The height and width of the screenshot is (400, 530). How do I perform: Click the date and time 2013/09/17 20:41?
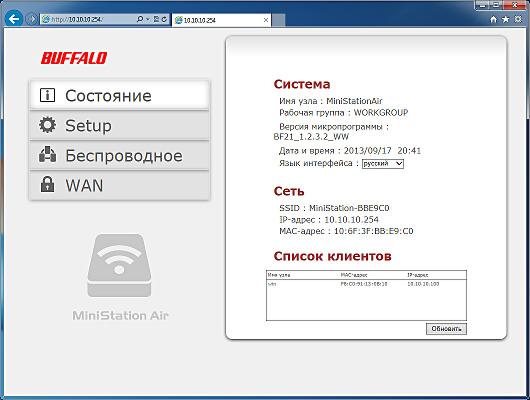382,151
